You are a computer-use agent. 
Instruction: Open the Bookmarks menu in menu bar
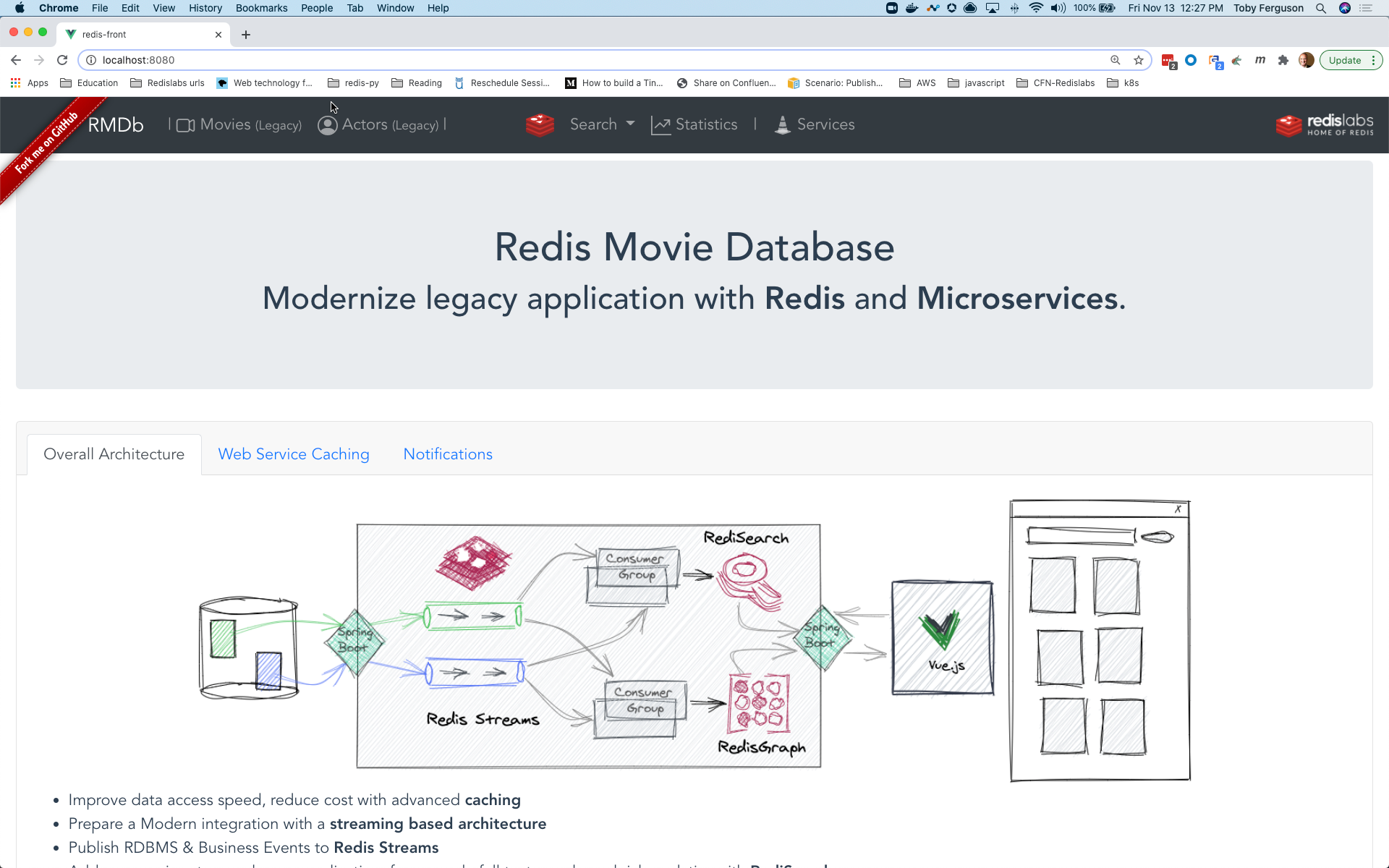pyautogui.click(x=261, y=8)
